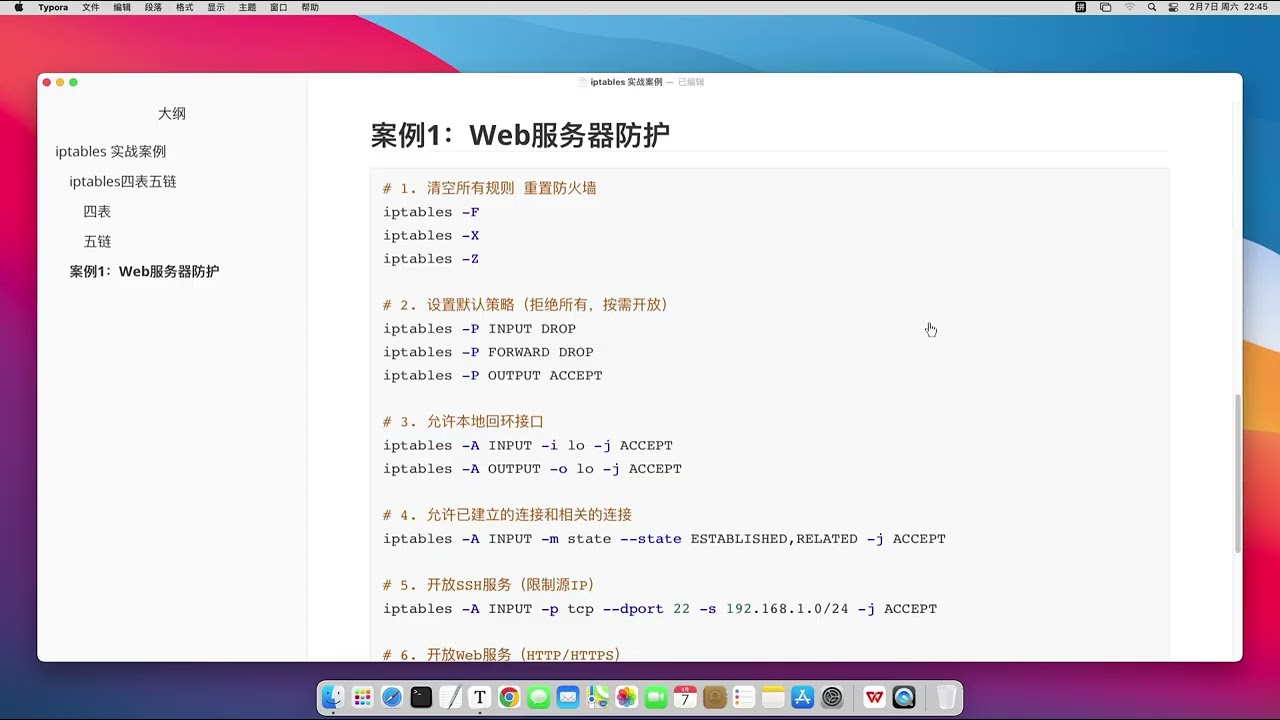Launch Safari from the Dock

[x=392, y=697]
